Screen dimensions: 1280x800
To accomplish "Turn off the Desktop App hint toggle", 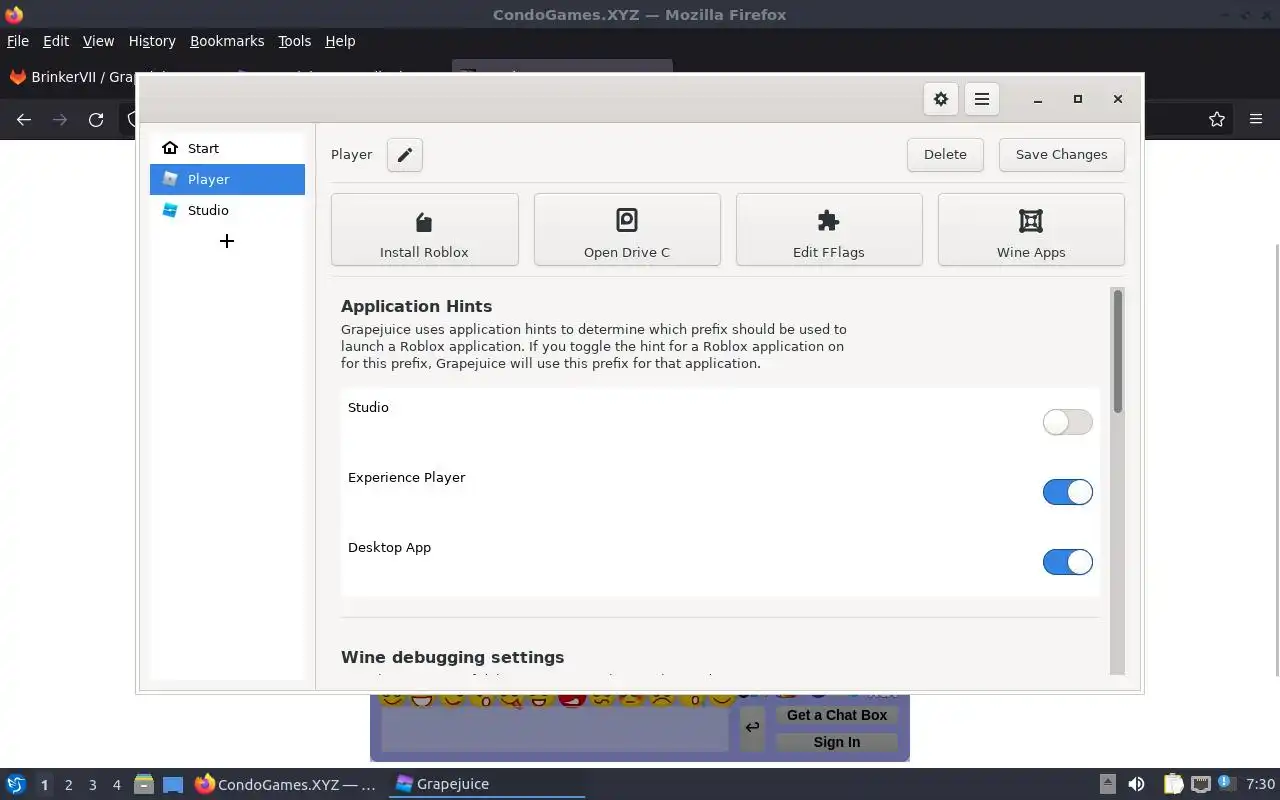I will point(1067,562).
